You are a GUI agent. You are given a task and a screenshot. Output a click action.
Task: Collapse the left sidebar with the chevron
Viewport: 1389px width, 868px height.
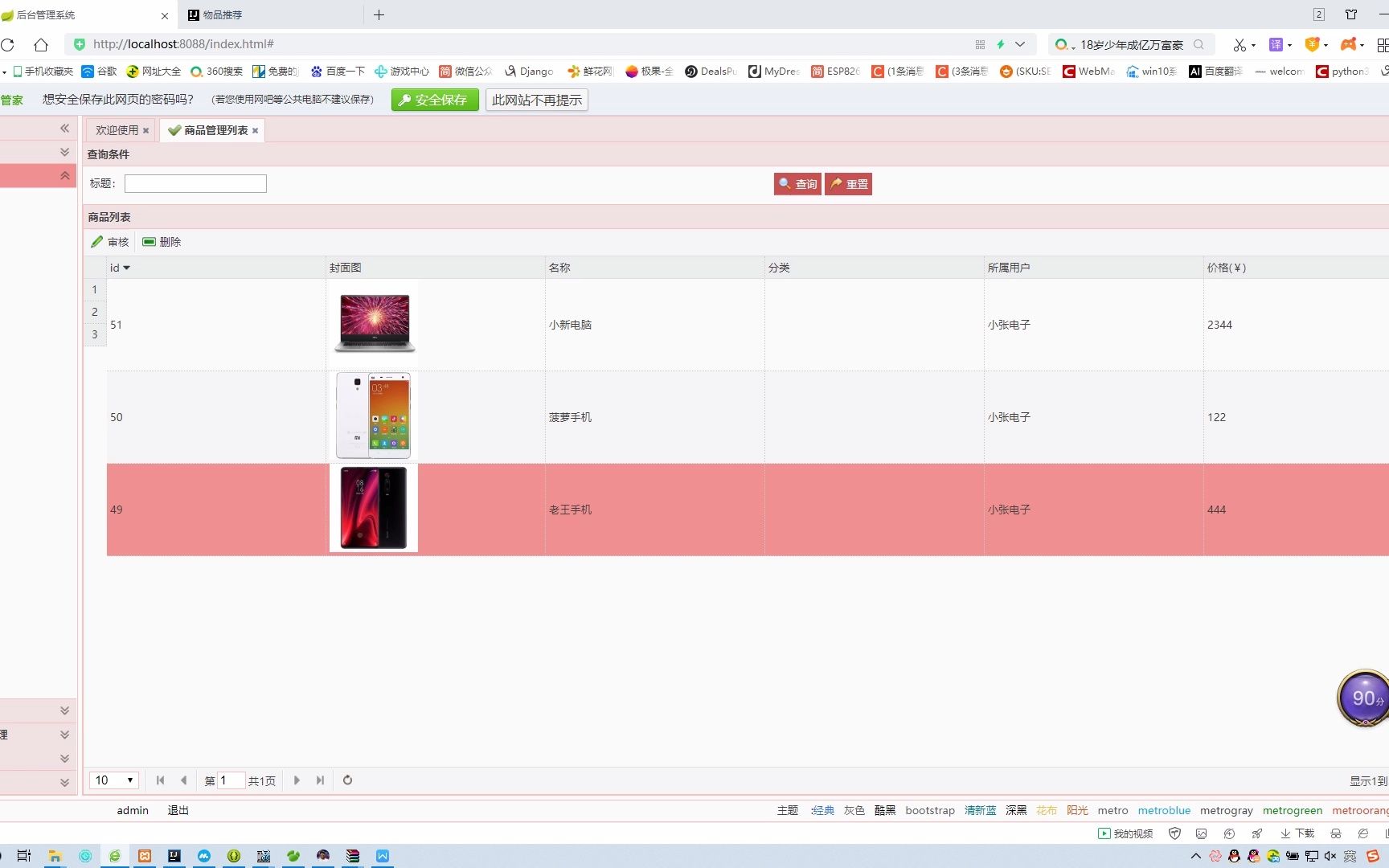pyautogui.click(x=64, y=127)
